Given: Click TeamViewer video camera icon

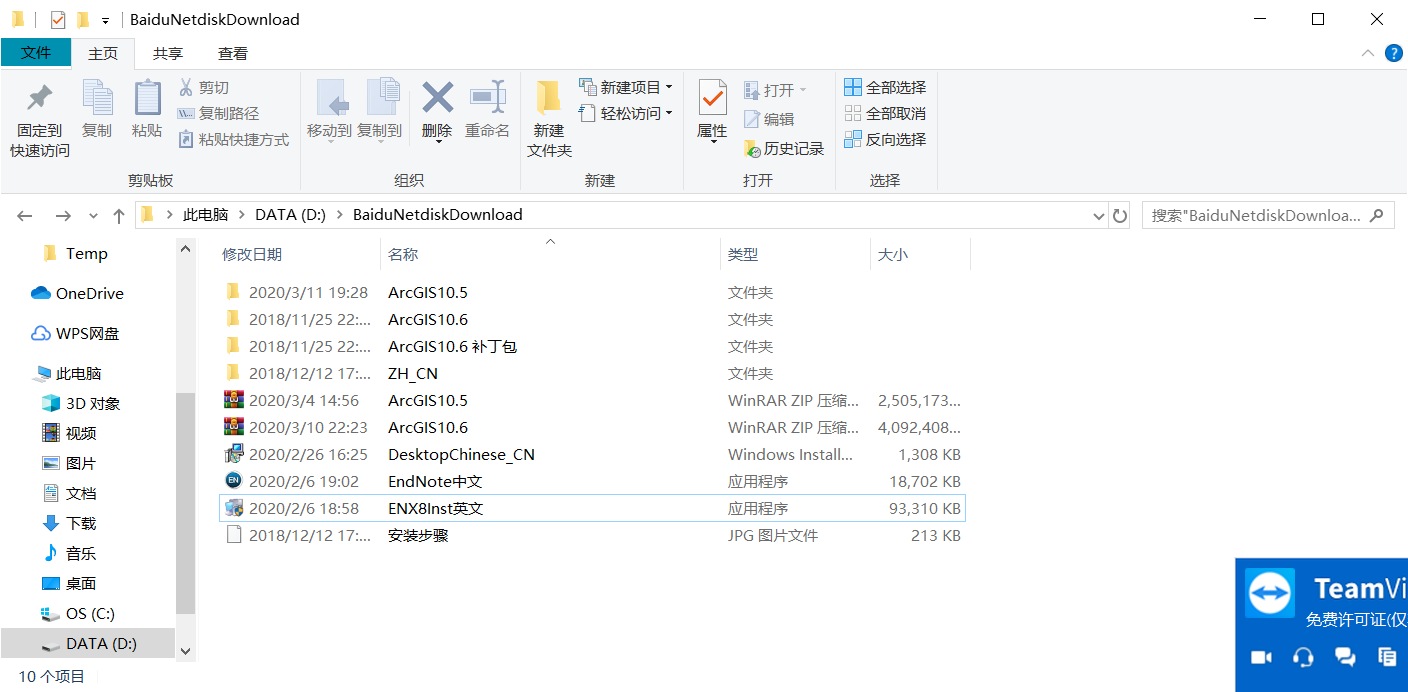Looking at the screenshot, I should [x=1261, y=657].
